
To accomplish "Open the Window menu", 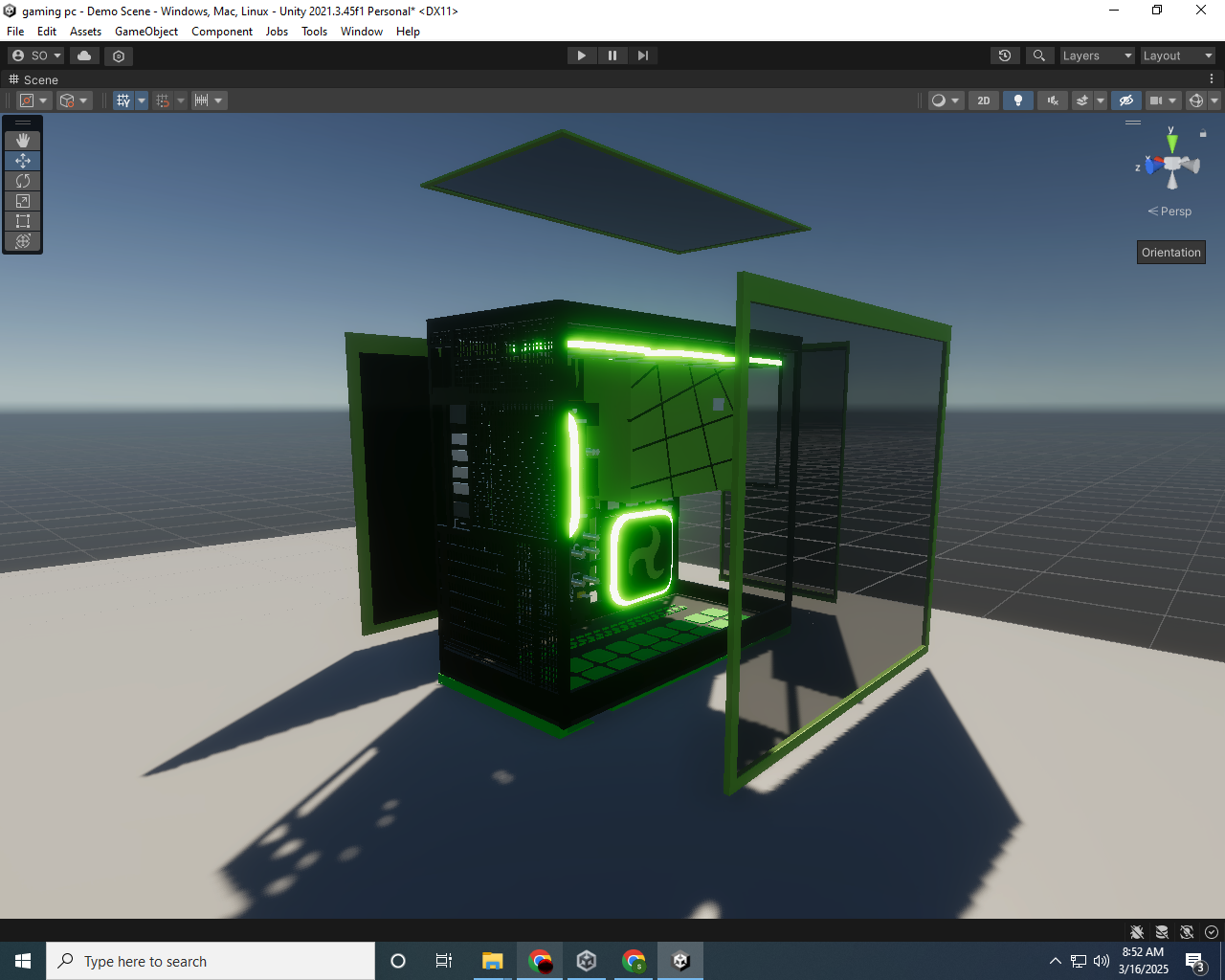I will coord(362,32).
